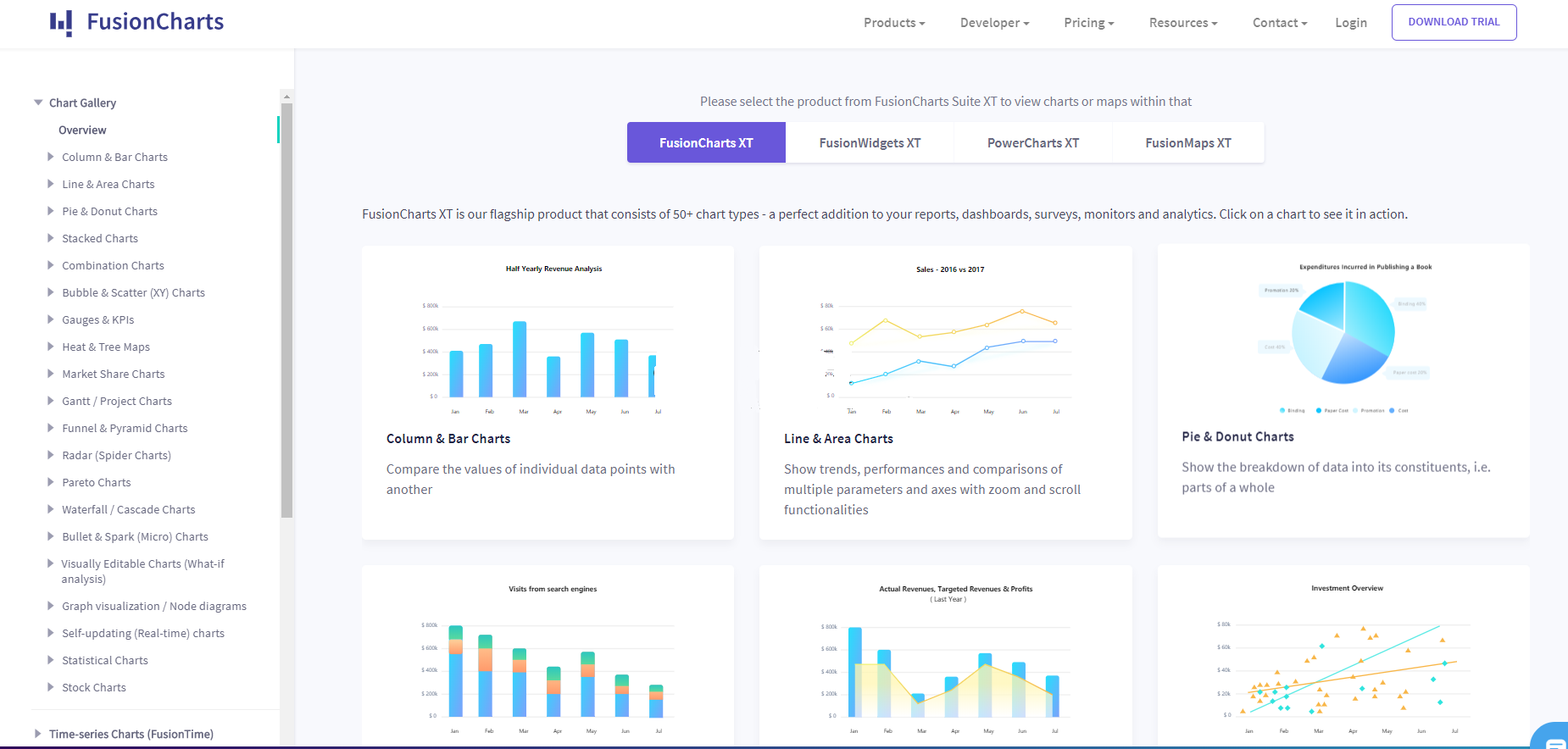Expand the Column & Bar Charts arrow
The width and height of the screenshot is (1568, 749).
pos(51,157)
